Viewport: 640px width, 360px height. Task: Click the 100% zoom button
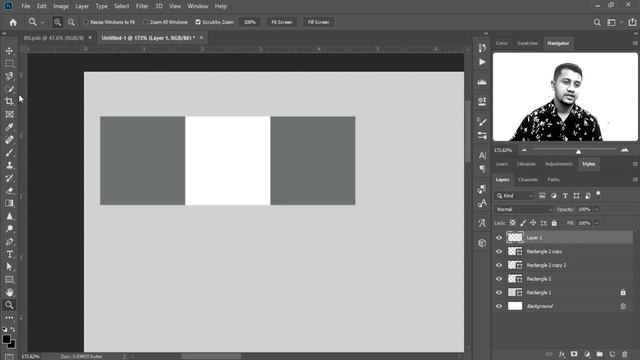[x=249, y=22]
